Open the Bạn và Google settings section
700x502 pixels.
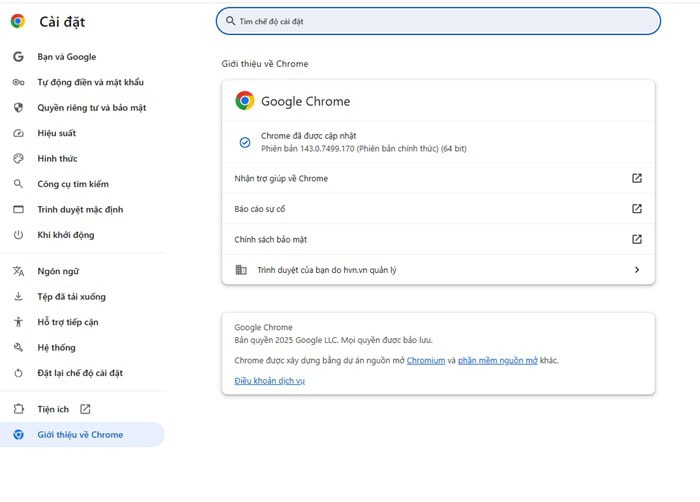coord(66,57)
